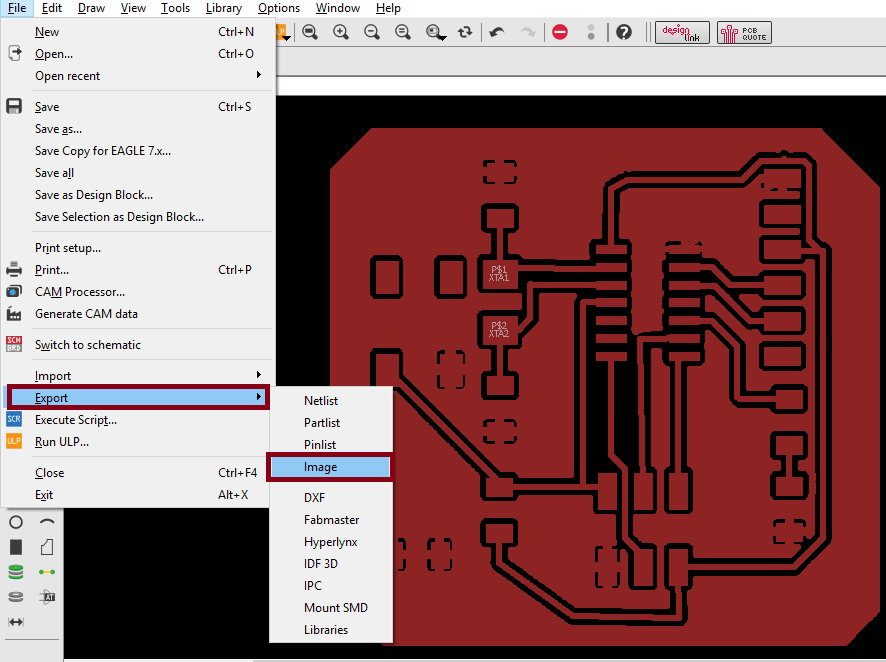Click the magnifier icon with equals sign
The image size is (886, 662).
click(x=403, y=32)
